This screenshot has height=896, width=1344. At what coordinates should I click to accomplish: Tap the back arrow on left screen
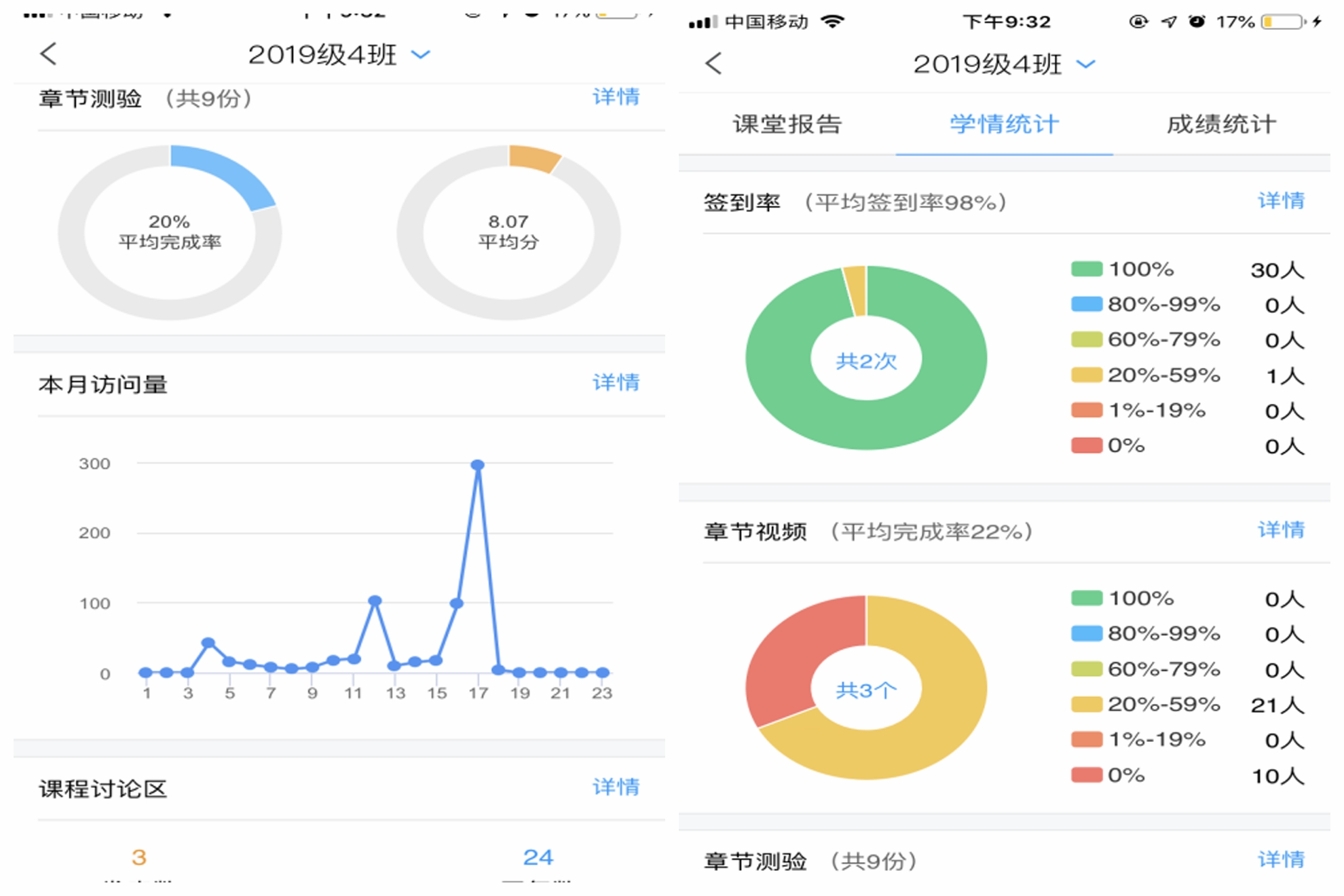tap(48, 54)
